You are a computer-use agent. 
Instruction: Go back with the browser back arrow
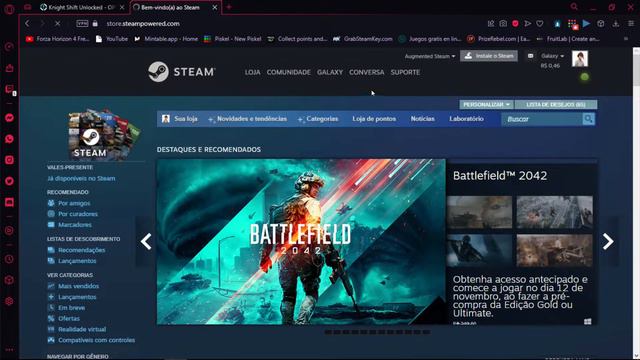pos(27,24)
